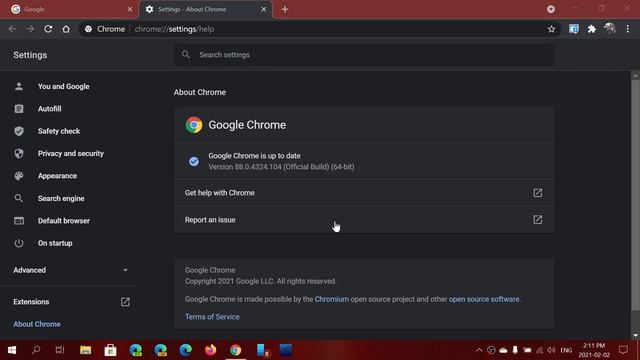Click the Google Chrome logo
This screenshot has width=640, height=360.
pos(194,125)
